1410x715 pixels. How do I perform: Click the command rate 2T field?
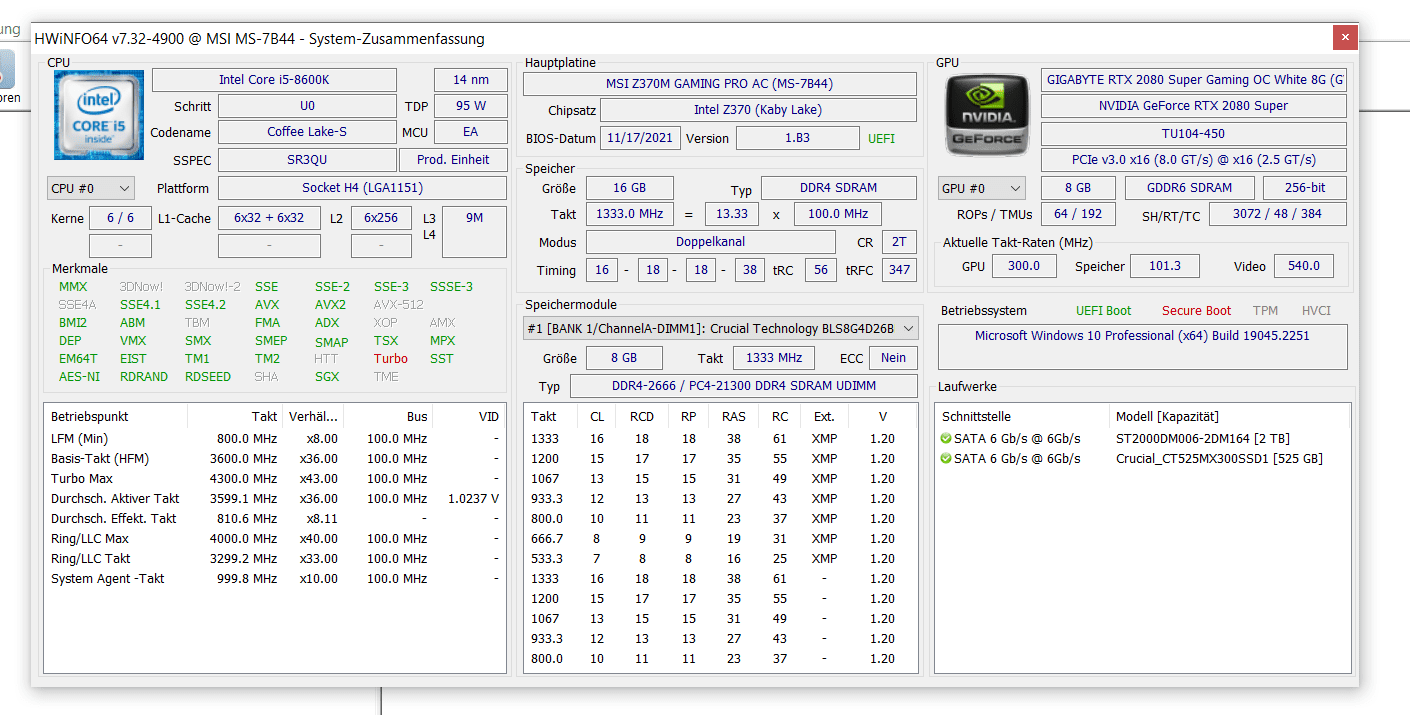(x=900, y=242)
